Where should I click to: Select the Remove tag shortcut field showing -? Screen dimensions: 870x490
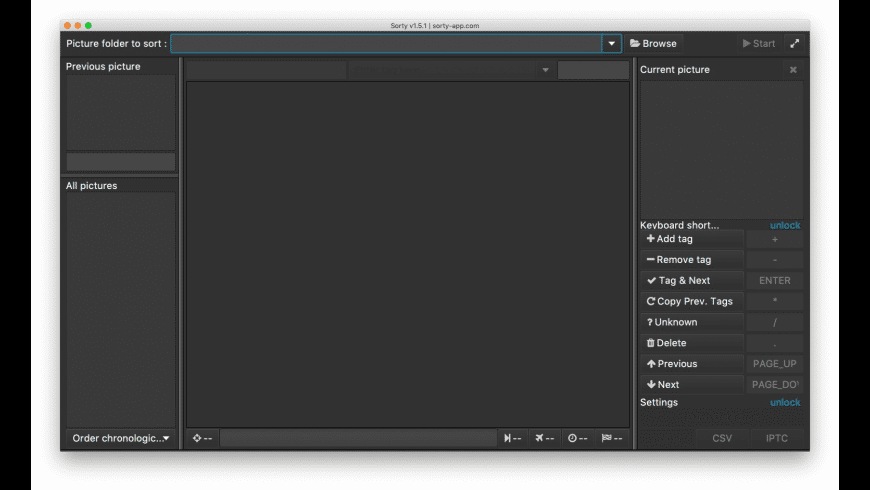(775, 260)
